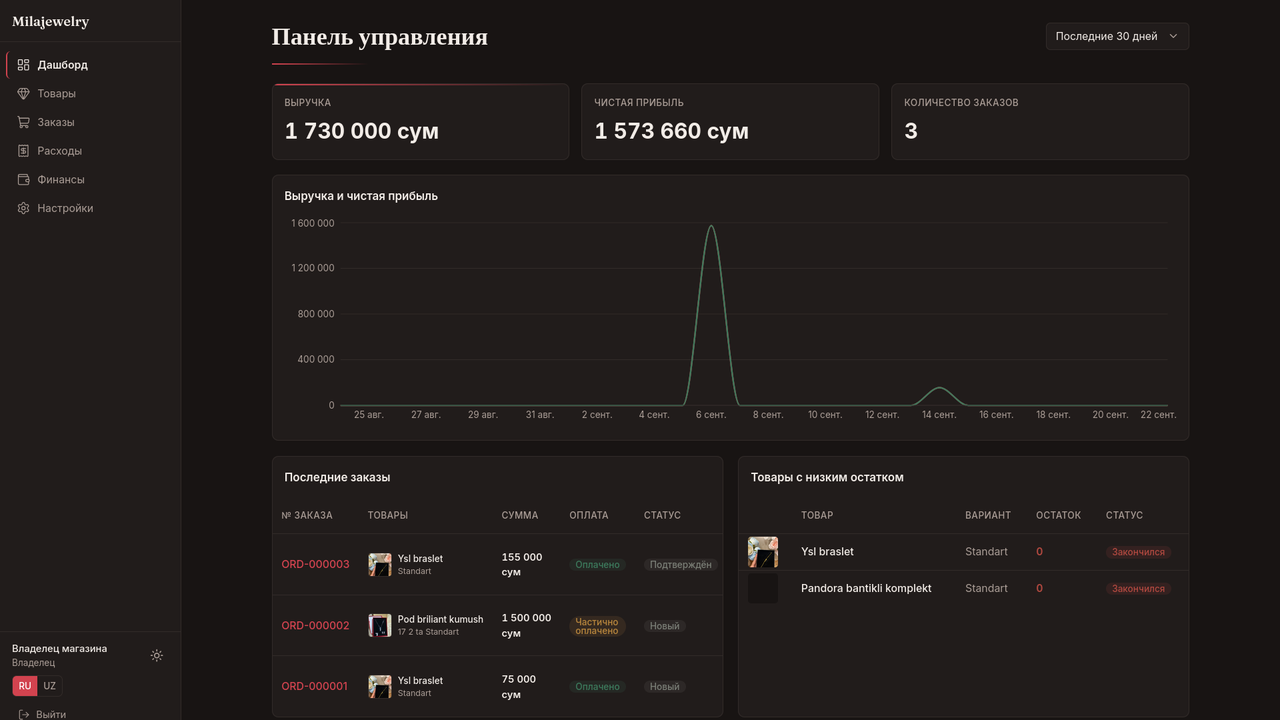Click the Подтверждён status badge
The image size is (1280, 720).
point(681,565)
